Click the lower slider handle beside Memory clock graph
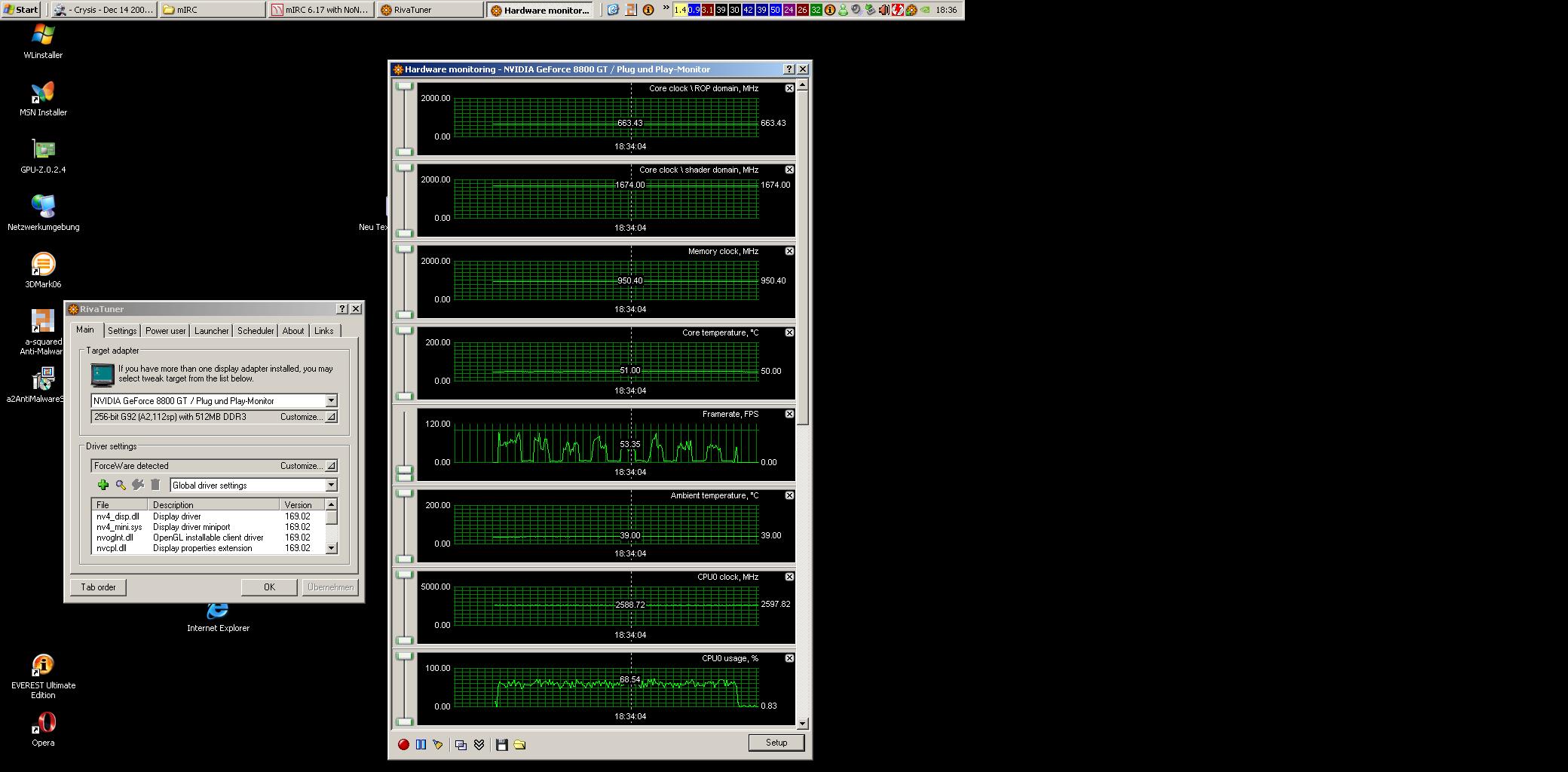The image size is (1568, 772). tap(405, 314)
